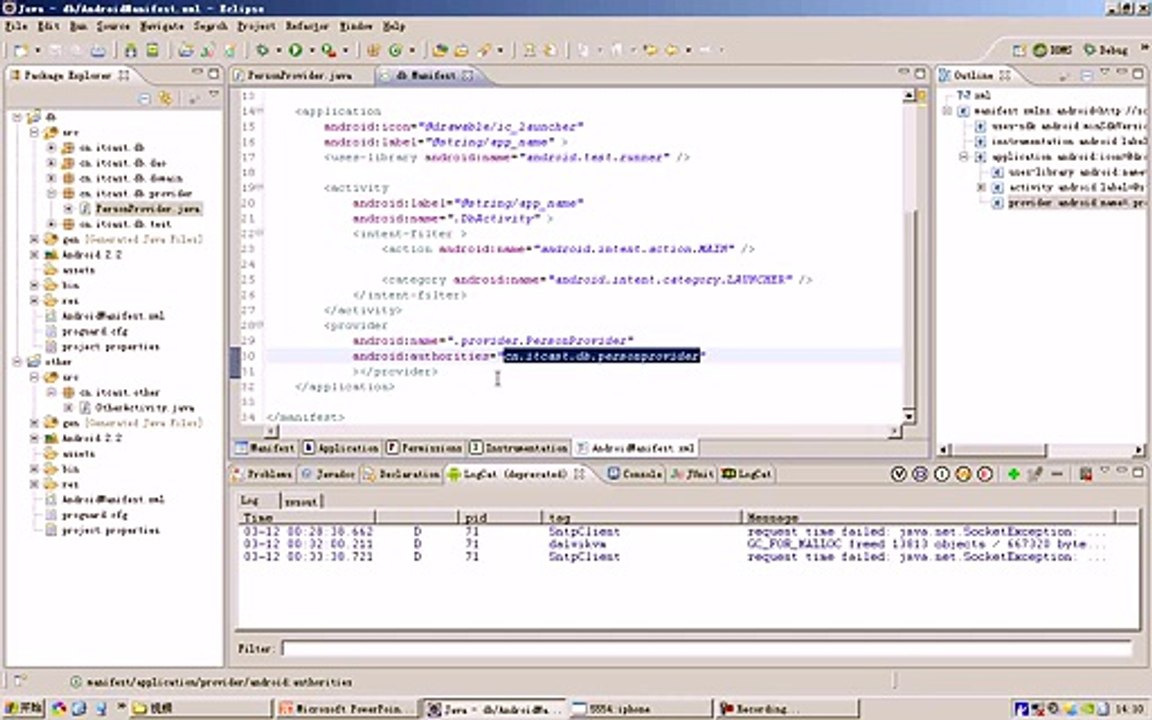Image resolution: width=1152 pixels, height=720 pixels.
Task: Expand cn.itcast.db package node
Action: coord(51,148)
